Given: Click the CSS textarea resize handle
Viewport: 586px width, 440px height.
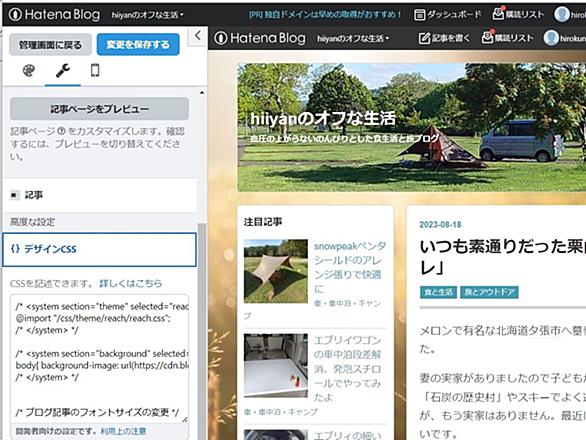Looking at the screenshot, I should click(185, 420).
